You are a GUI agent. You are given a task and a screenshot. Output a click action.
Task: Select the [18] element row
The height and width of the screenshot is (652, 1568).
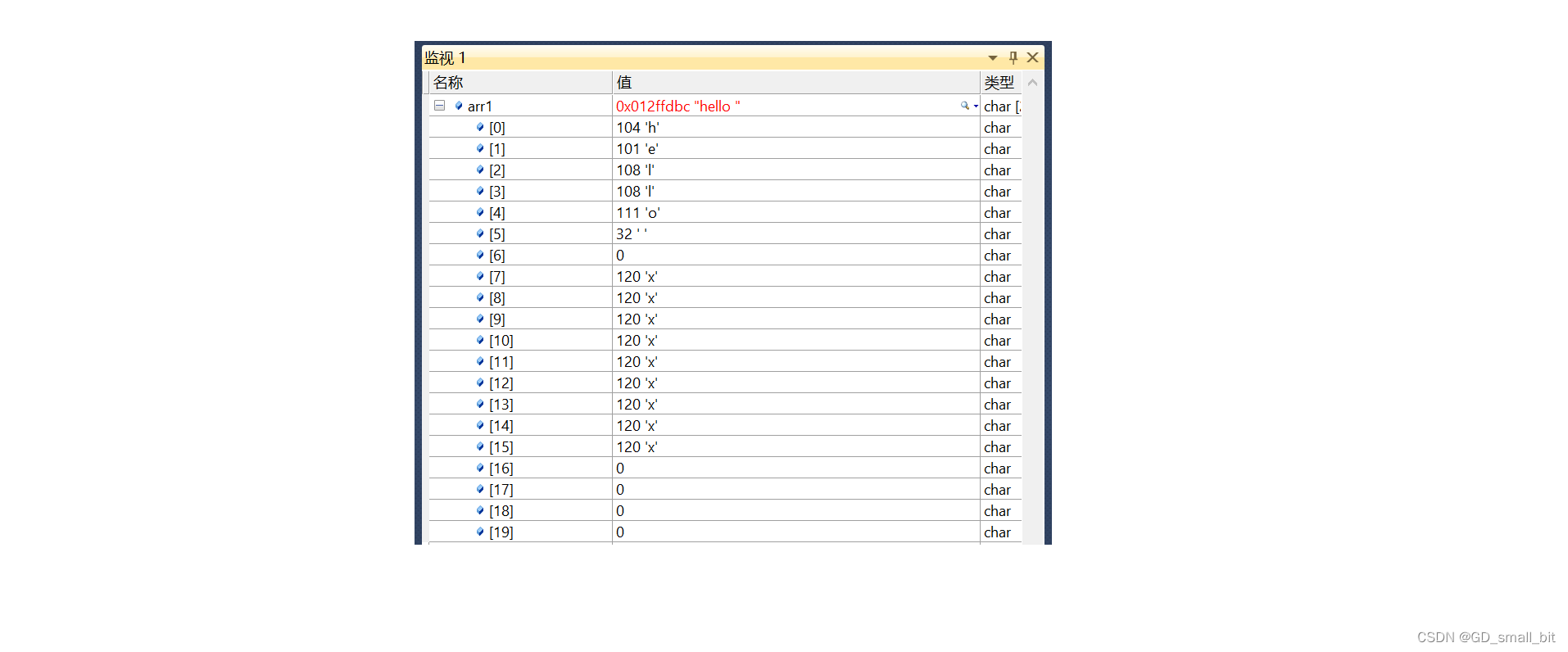725,511
